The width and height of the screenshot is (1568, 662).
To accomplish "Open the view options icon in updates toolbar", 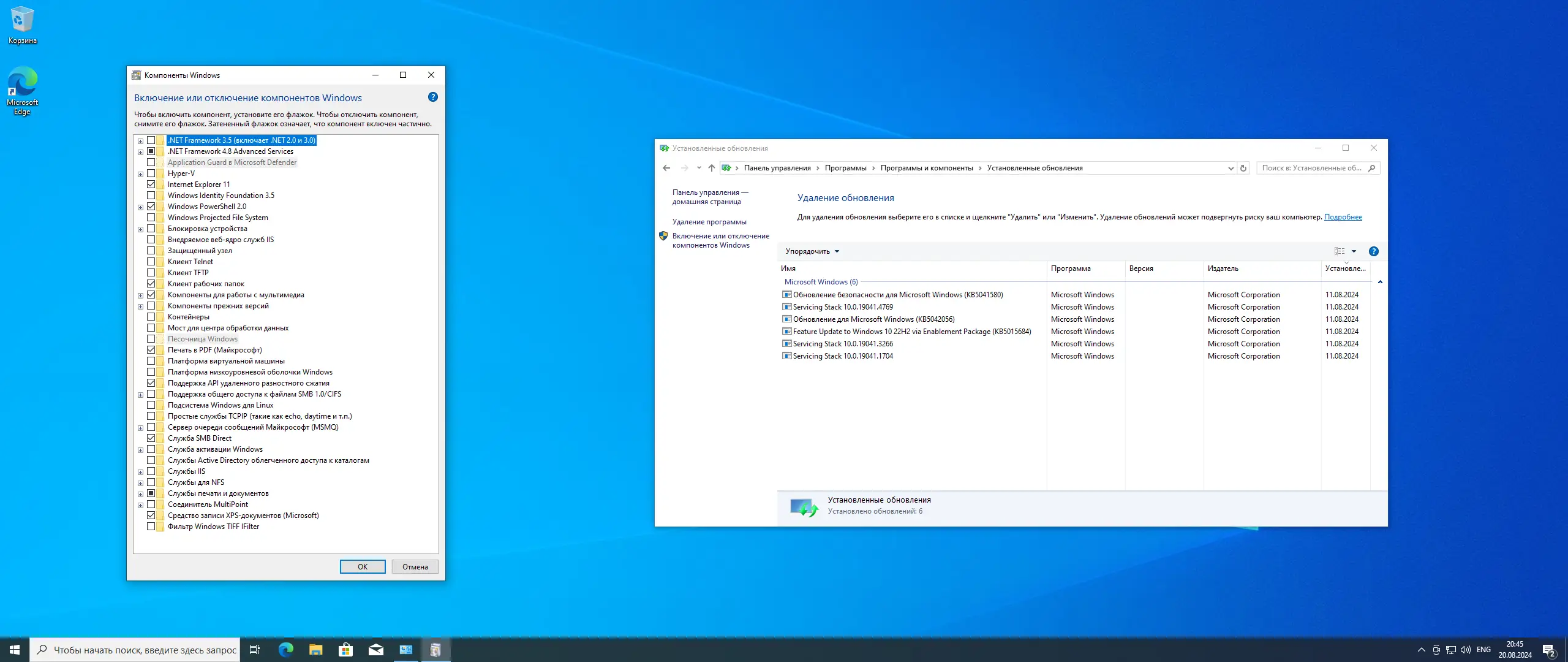I will pyautogui.click(x=1340, y=251).
